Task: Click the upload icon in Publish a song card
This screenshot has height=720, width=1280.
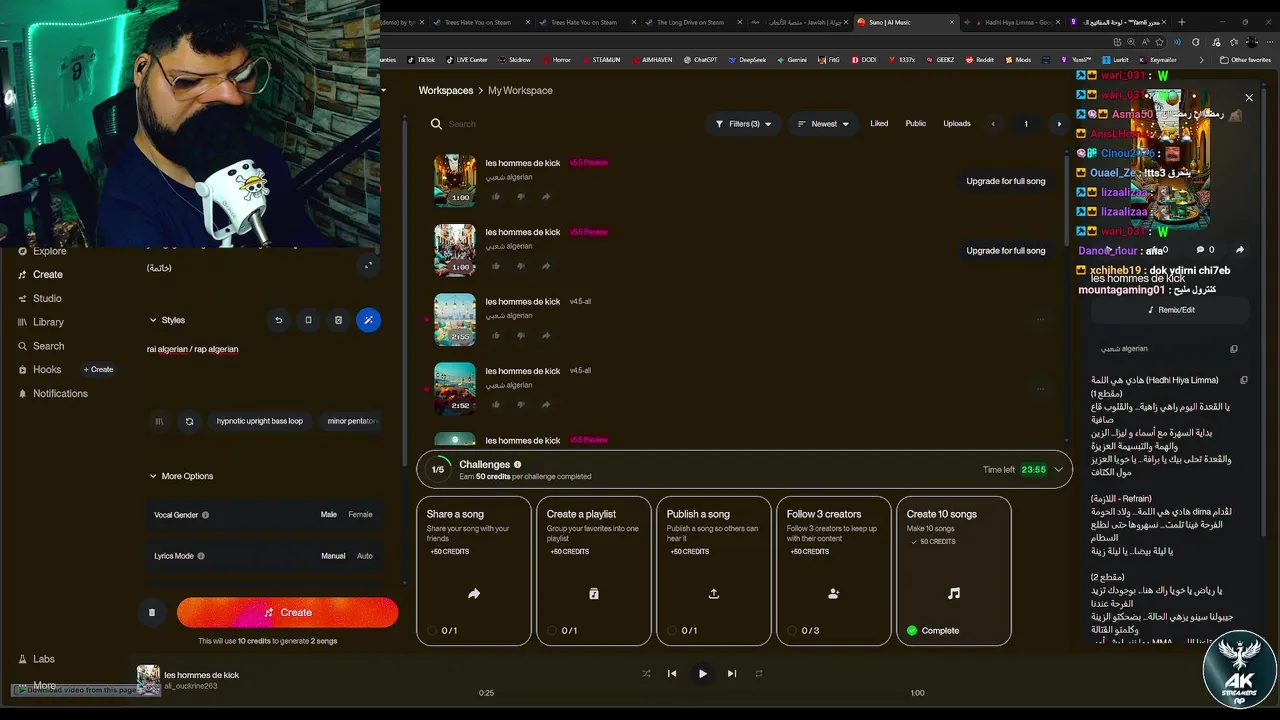Action: [714, 593]
